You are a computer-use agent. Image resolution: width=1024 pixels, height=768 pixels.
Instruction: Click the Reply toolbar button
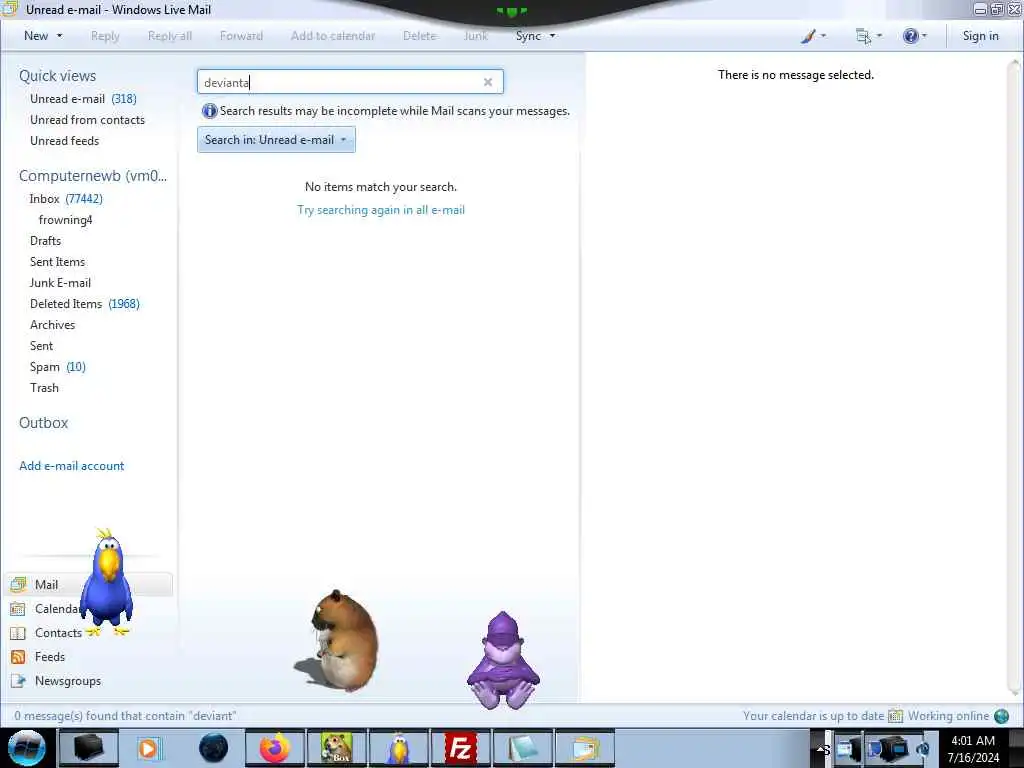pyautogui.click(x=105, y=36)
